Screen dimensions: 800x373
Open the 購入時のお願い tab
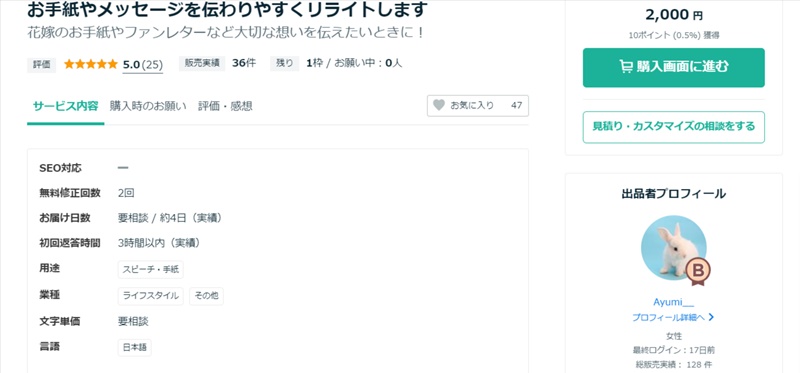pyautogui.click(x=148, y=106)
